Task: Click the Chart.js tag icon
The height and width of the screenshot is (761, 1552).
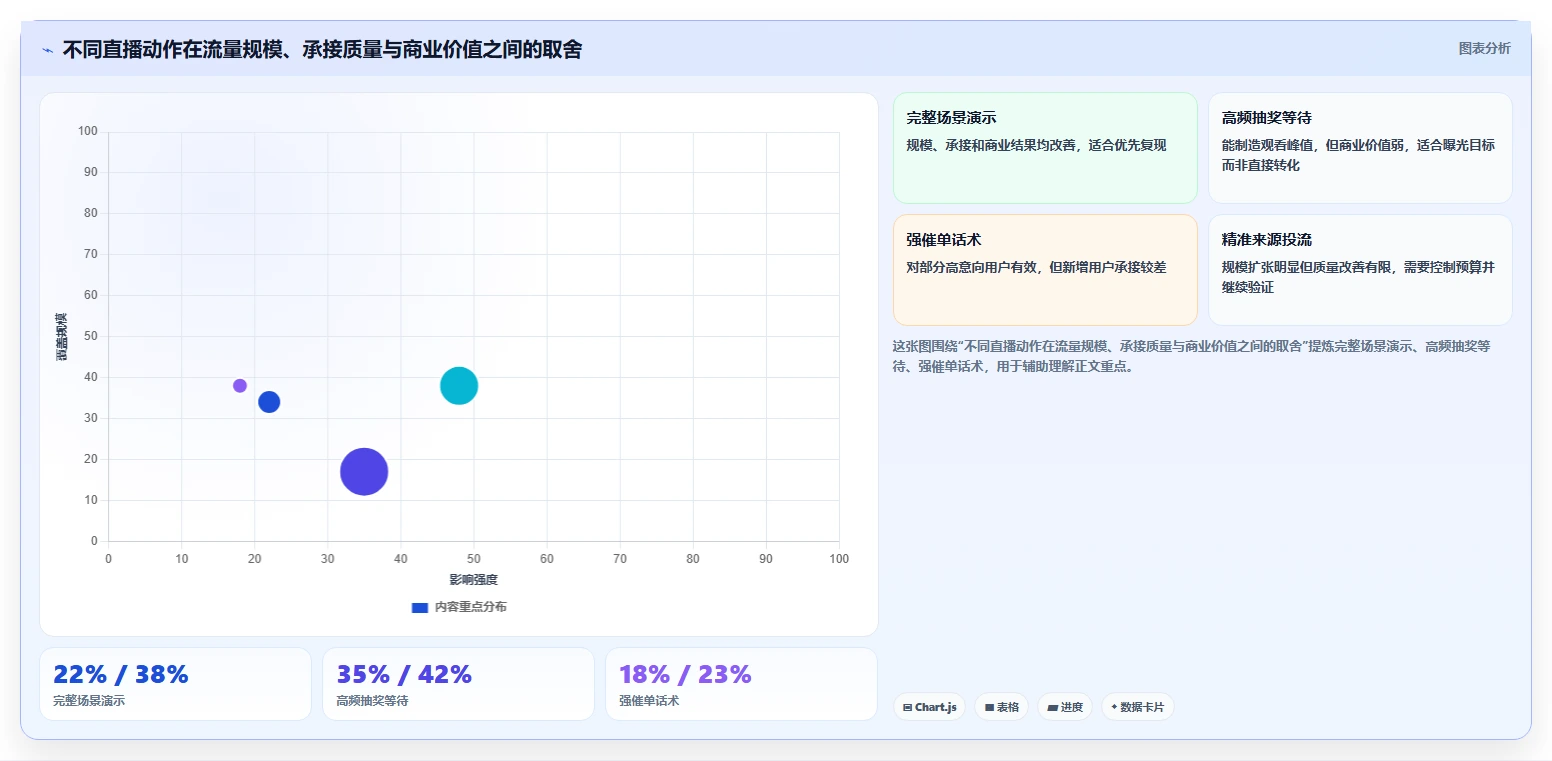Action: click(907, 707)
